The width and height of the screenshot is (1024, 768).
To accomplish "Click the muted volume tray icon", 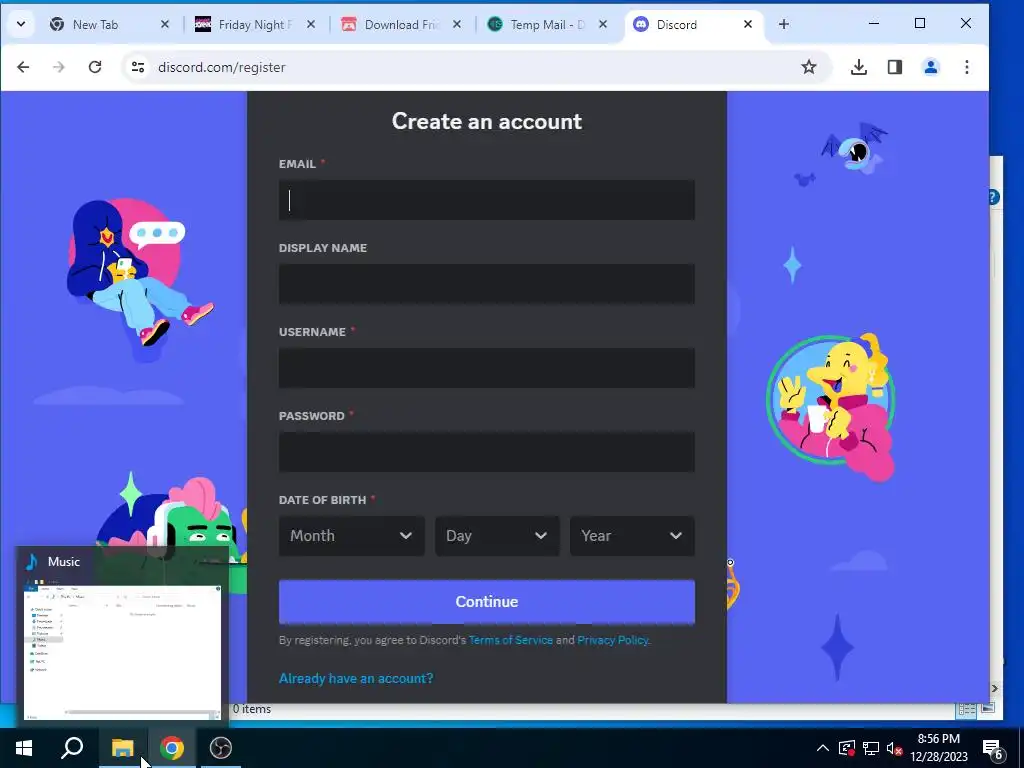I will click(x=895, y=748).
